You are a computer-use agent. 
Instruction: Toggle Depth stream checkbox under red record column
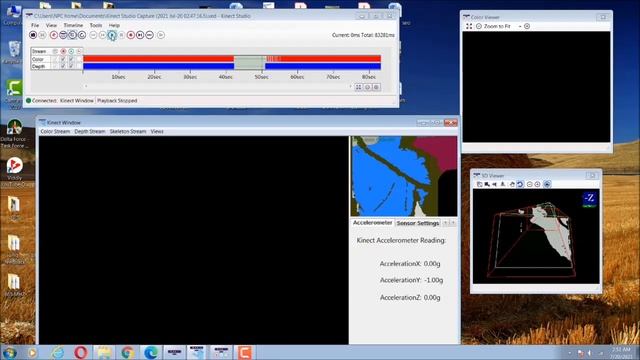coord(63,66)
